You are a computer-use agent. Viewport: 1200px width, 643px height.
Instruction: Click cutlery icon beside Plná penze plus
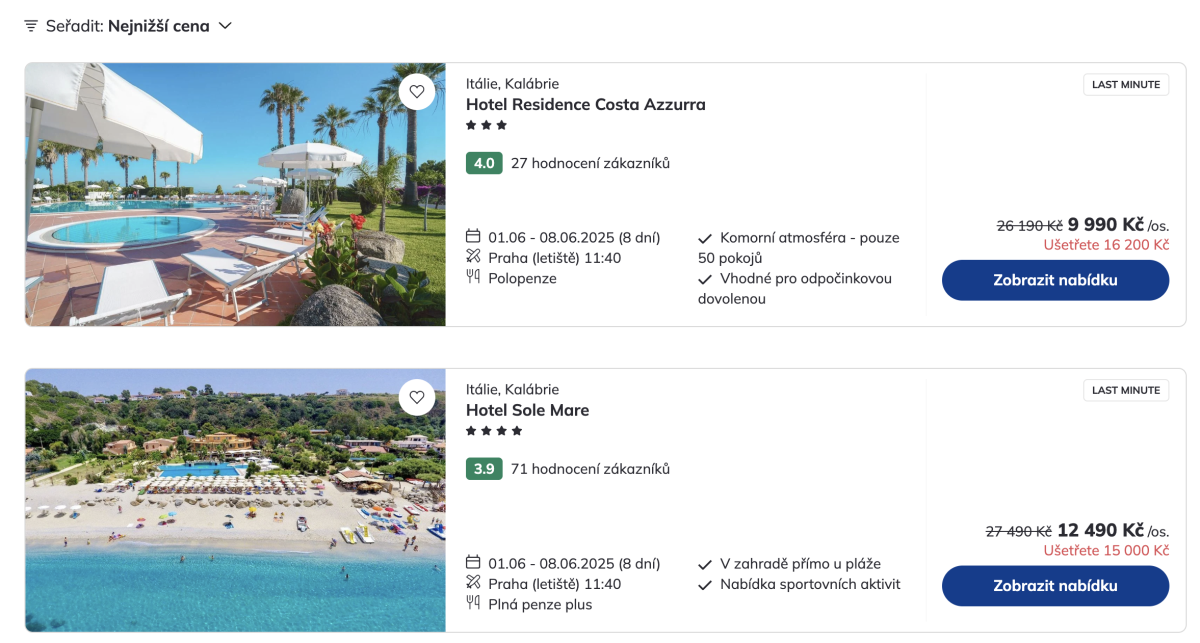click(x=474, y=603)
